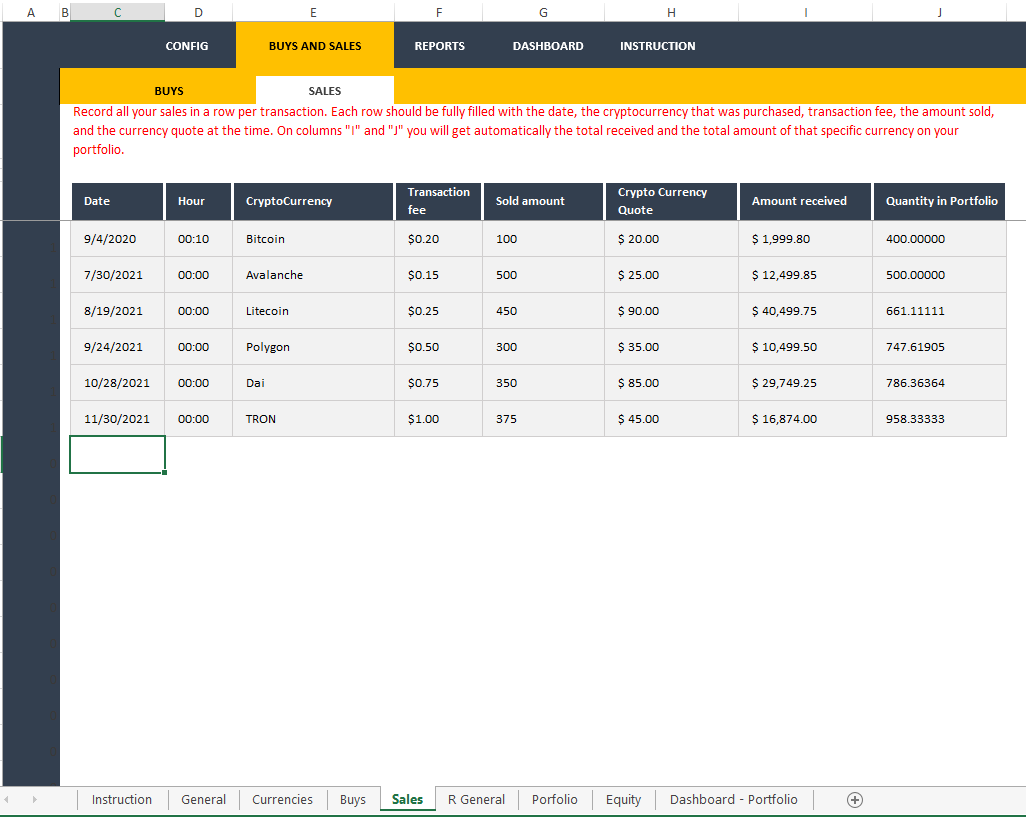The image size is (1026, 817).
Task: Select the amount received cell $ 1,999.80
Action: tap(805, 239)
